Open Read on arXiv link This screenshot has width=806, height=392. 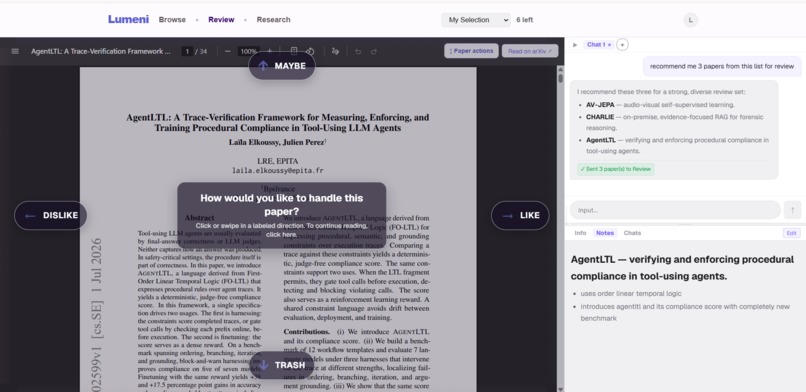(x=529, y=51)
